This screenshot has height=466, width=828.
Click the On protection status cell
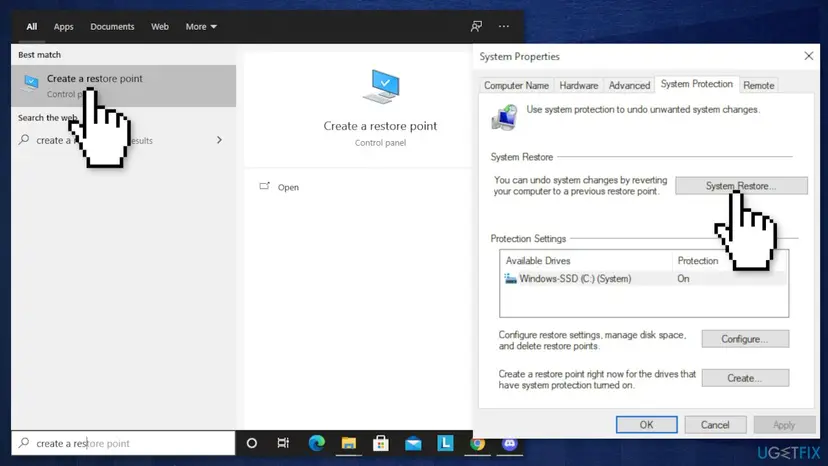coord(683,278)
